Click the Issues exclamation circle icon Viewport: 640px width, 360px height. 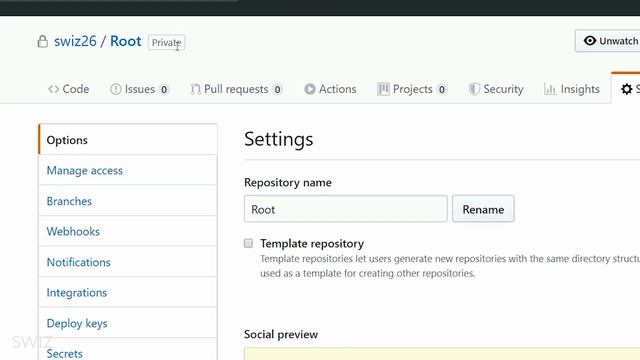coord(116,89)
